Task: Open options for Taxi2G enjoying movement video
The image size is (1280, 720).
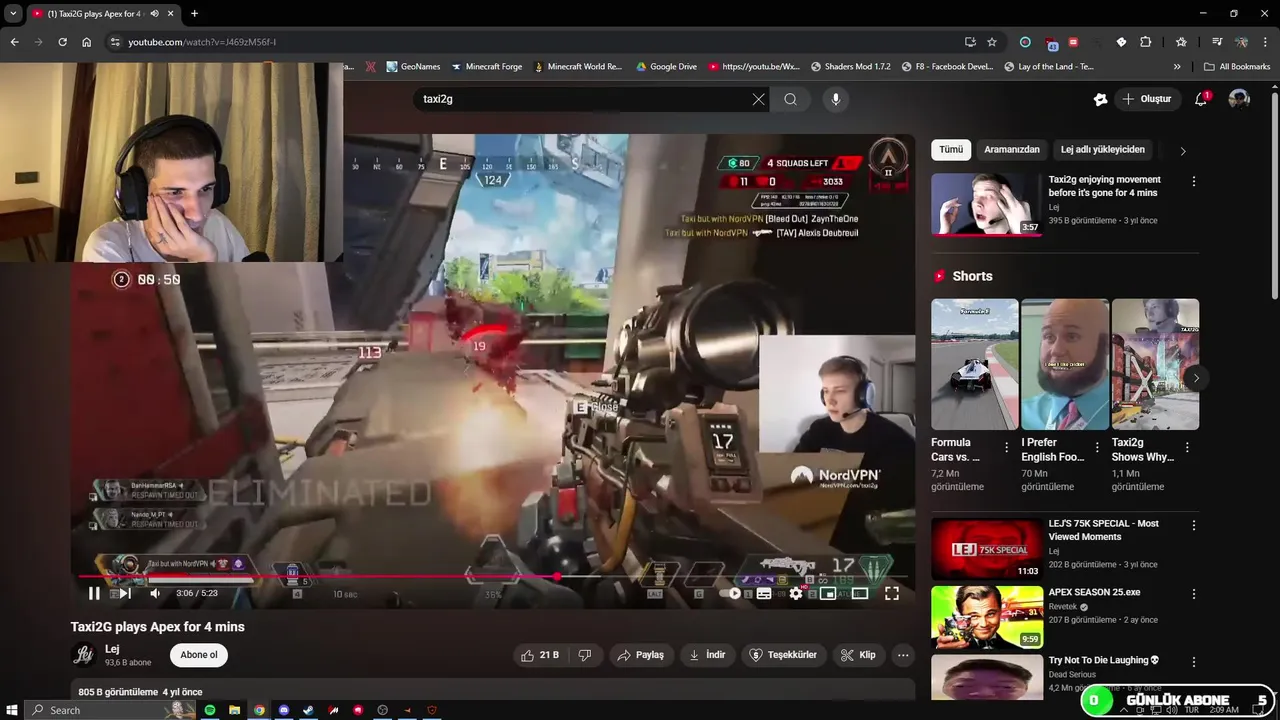Action: click(x=1193, y=182)
